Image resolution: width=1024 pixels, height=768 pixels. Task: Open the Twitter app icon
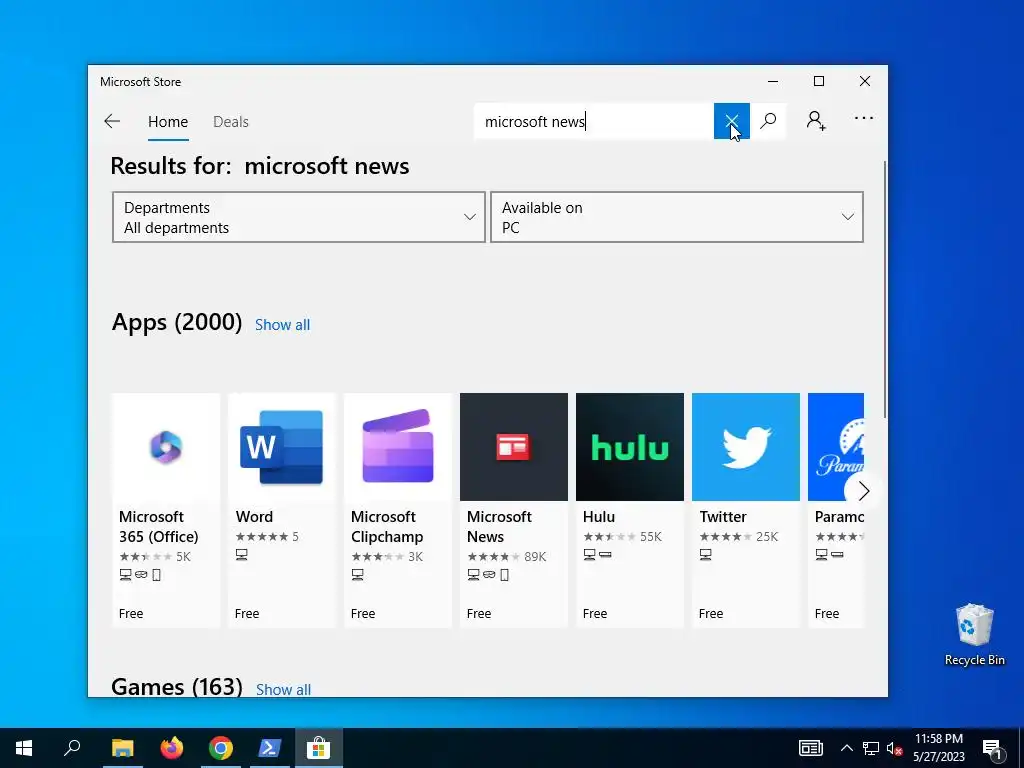[746, 447]
